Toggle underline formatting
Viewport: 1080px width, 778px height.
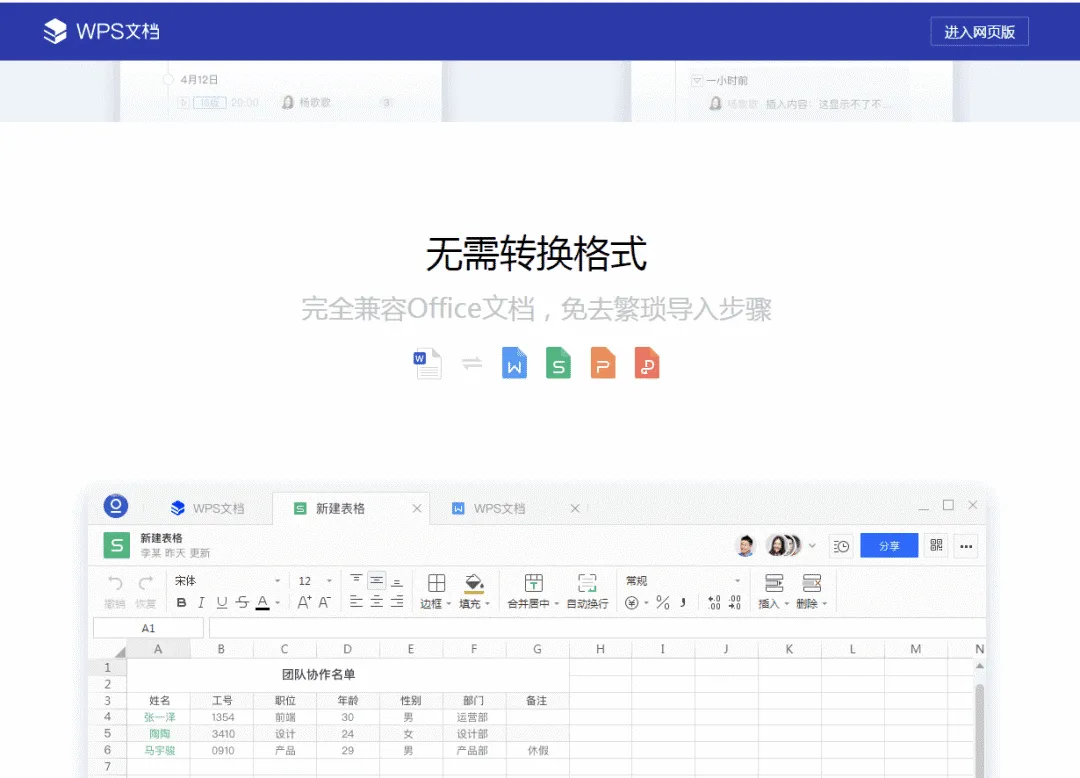tap(222, 602)
